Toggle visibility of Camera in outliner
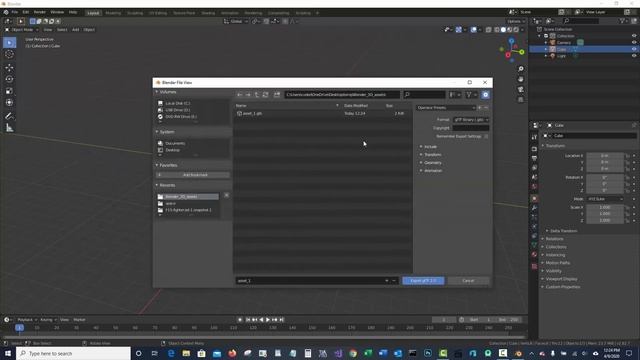 pos(634,42)
